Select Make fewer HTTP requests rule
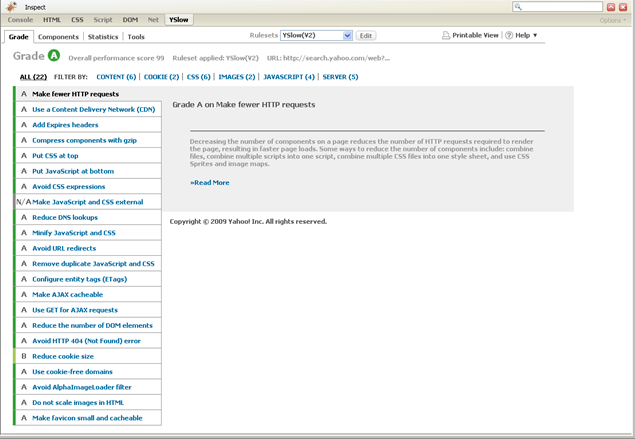Viewport: 635px width, 439px height. pyautogui.click(x=88, y=94)
